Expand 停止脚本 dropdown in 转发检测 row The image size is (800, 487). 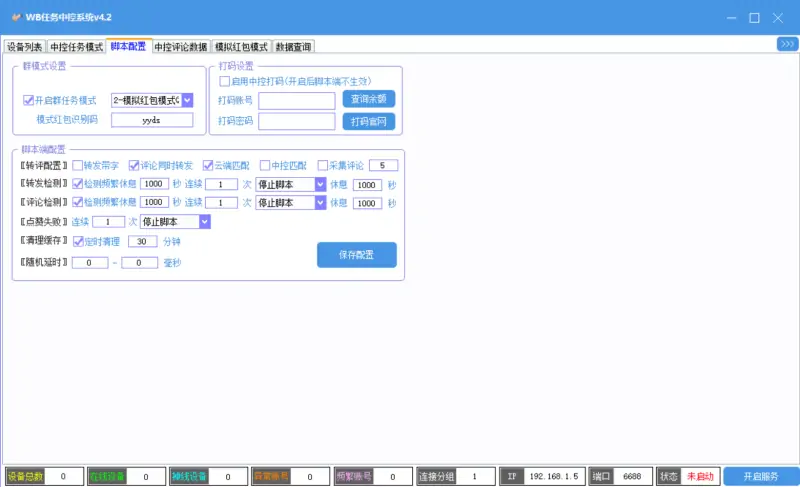point(320,184)
